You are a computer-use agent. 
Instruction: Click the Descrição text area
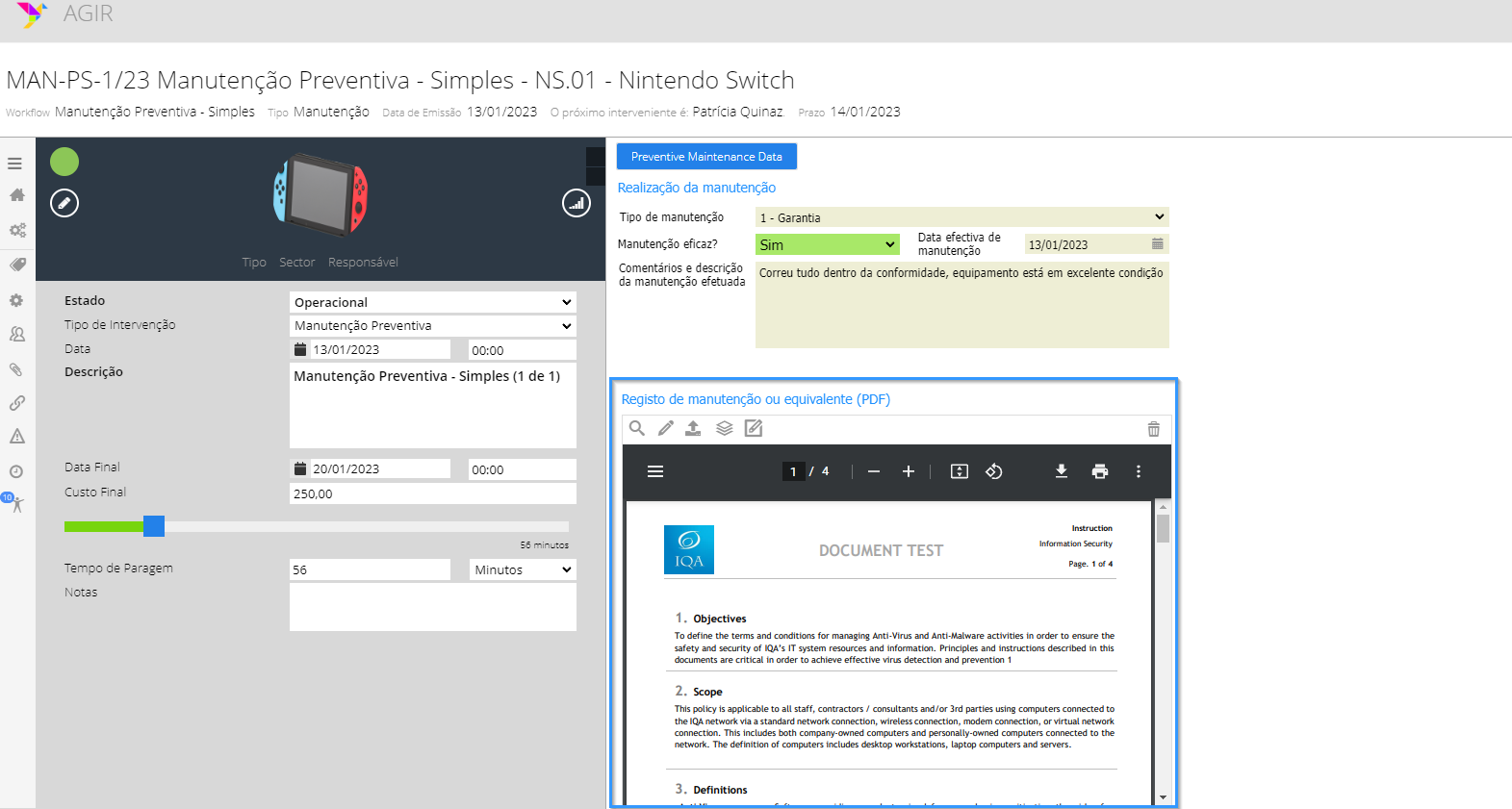click(x=433, y=405)
